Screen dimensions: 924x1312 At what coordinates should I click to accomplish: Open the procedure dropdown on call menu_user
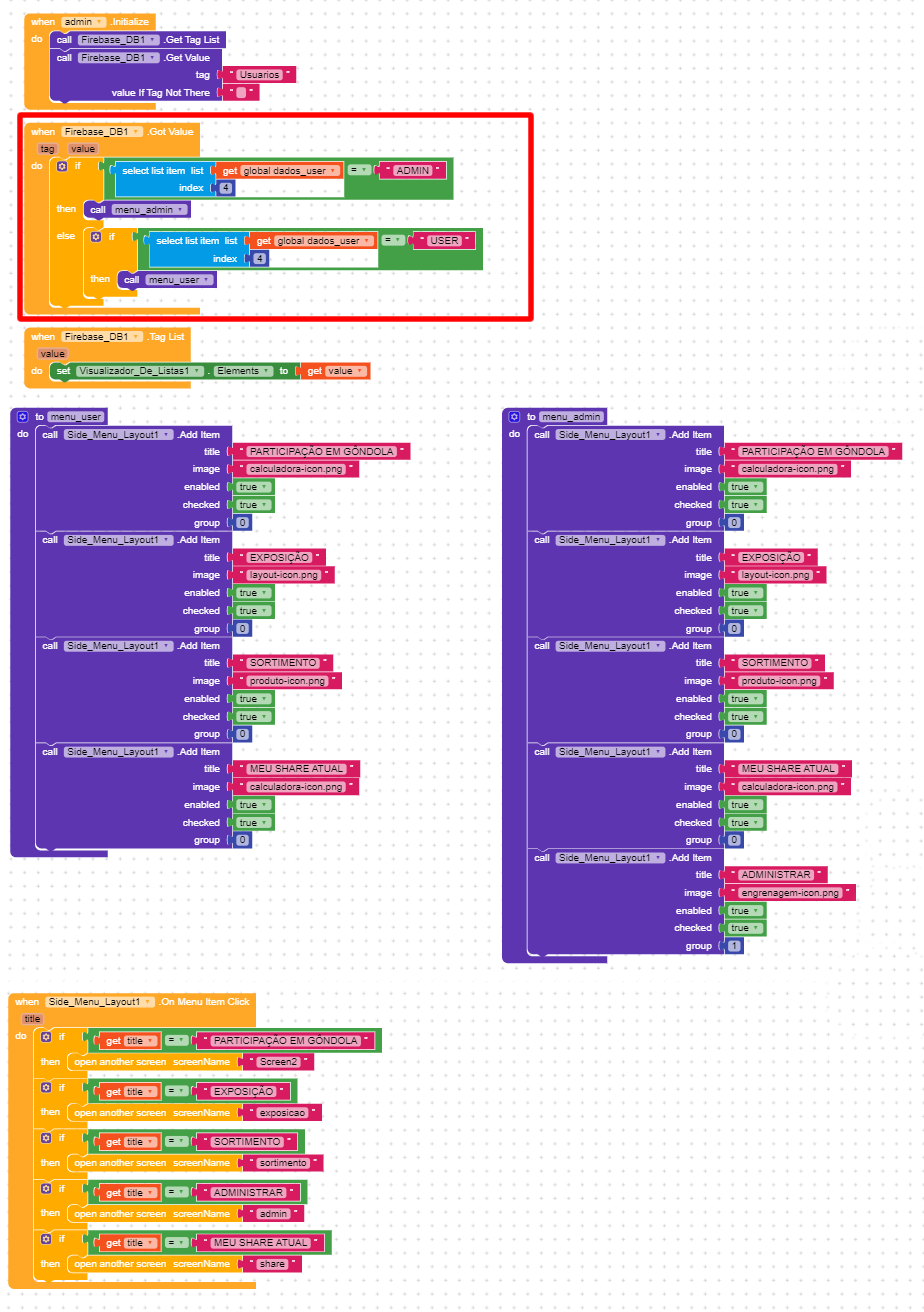pyautogui.click(x=179, y=280)
